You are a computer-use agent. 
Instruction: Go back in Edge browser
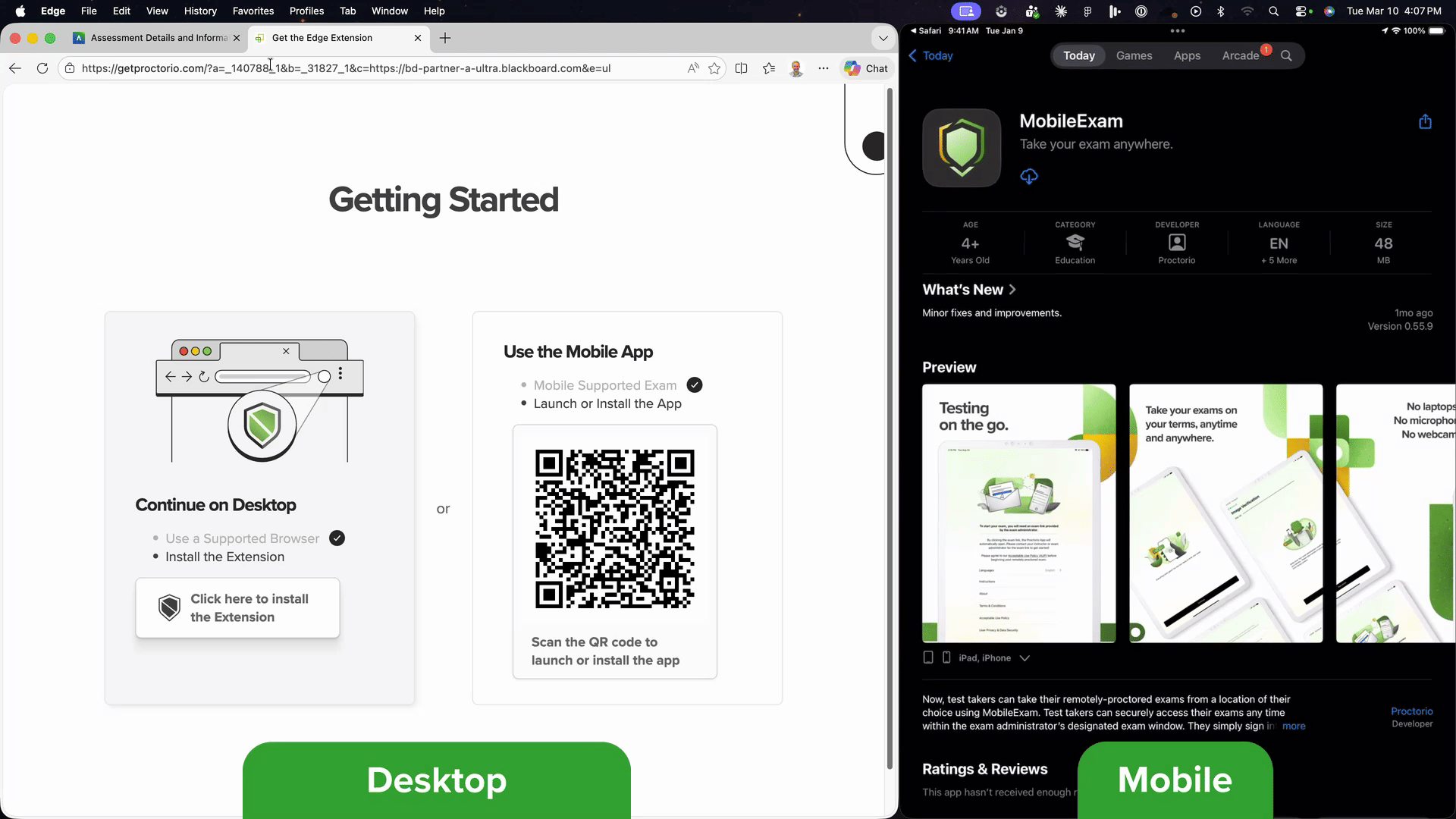[15, 68]
